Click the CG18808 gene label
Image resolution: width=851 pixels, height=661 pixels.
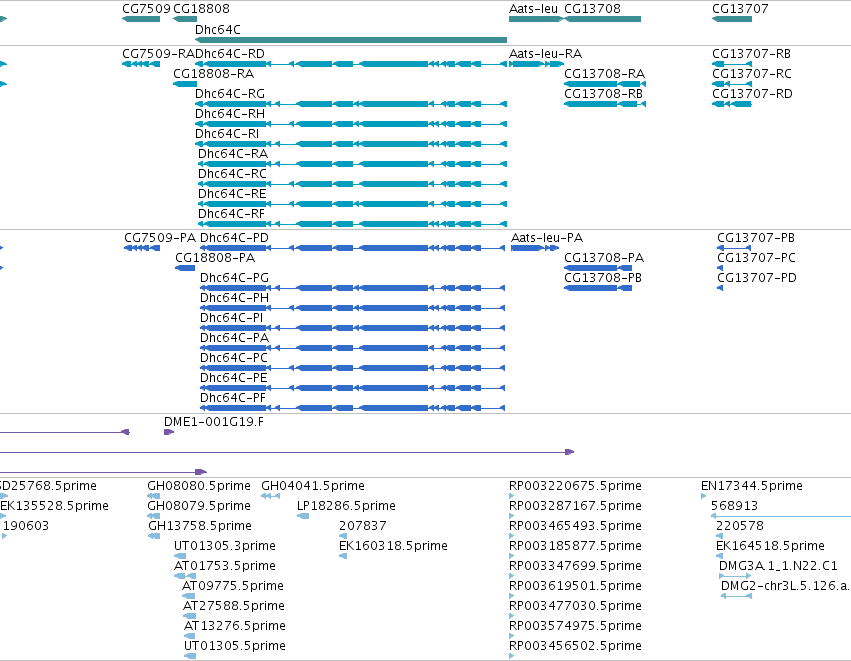pos(201,9)
